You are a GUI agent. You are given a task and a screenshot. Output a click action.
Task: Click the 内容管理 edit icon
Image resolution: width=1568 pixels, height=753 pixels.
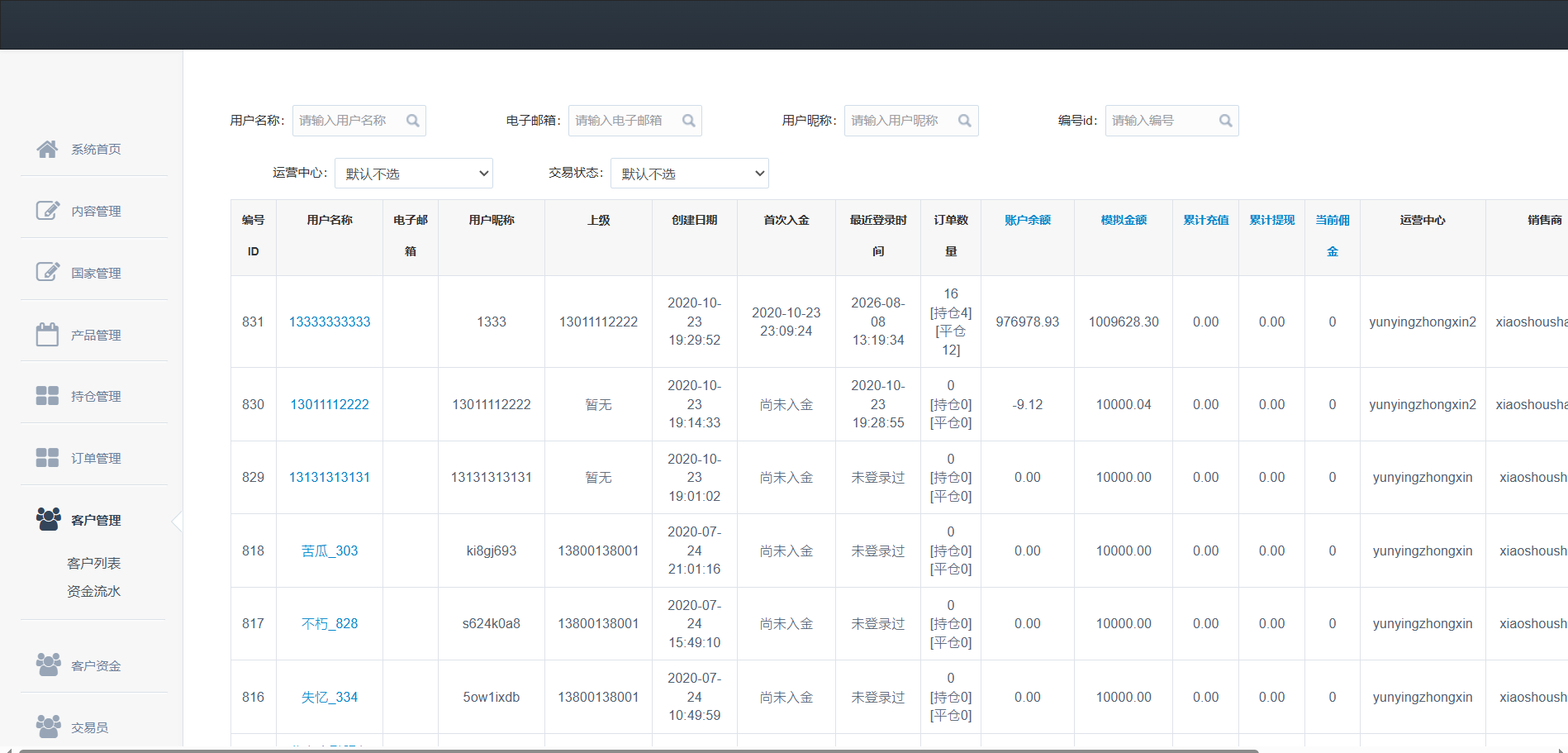[x=48, y=210]
